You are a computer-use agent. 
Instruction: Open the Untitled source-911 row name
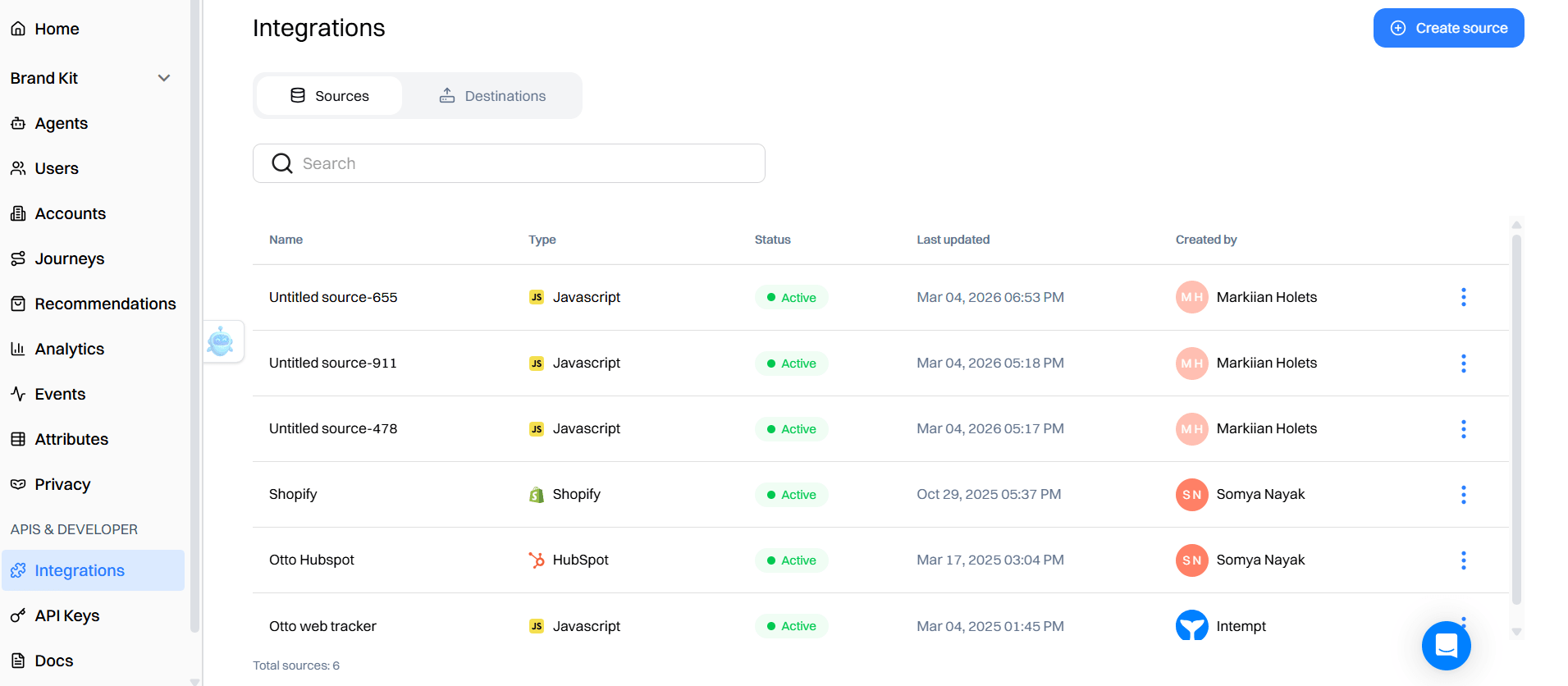pyautogui.click(x=333, y=363)
